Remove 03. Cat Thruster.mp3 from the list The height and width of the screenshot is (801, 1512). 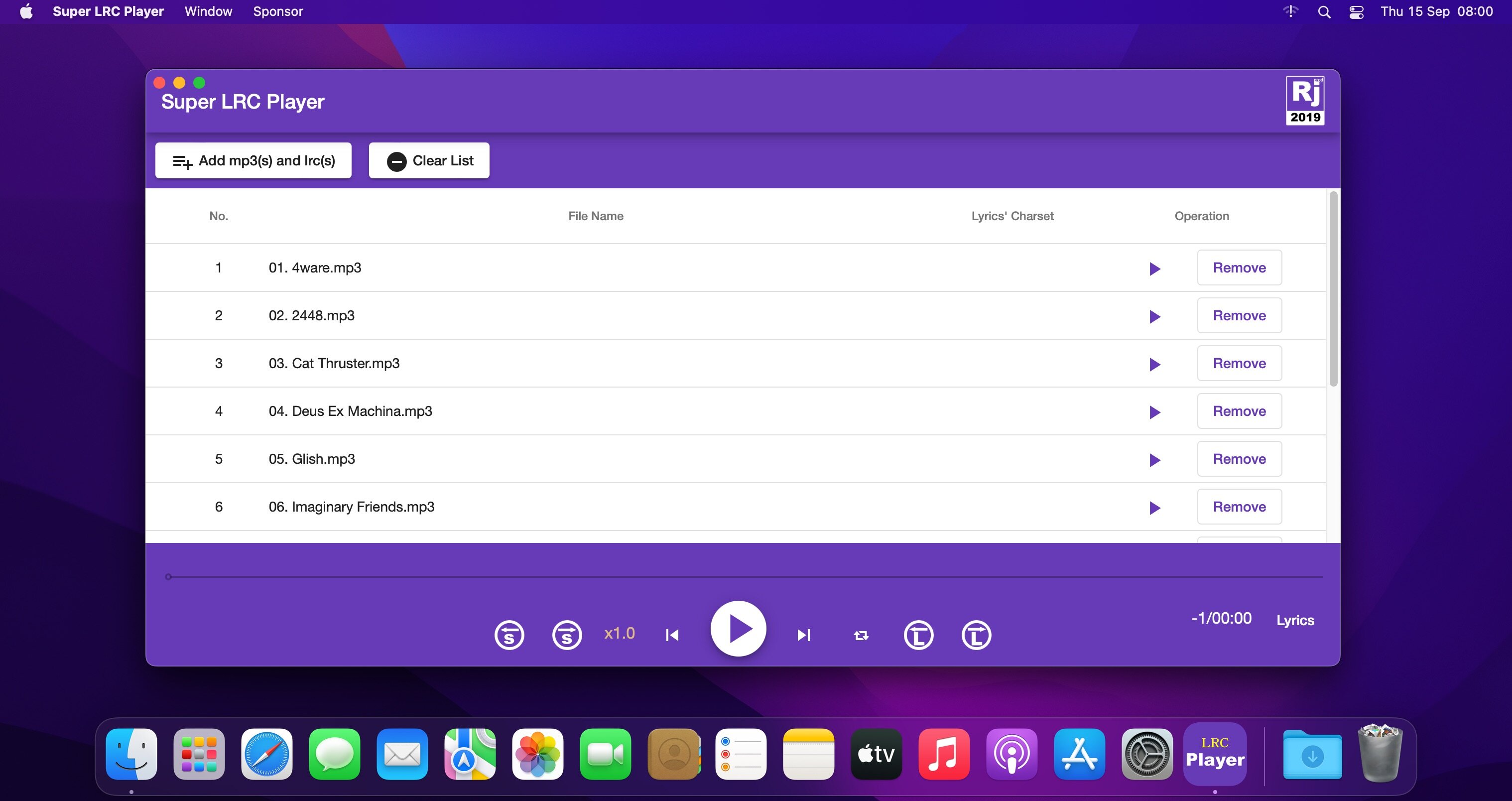[x=1239, y=364]
